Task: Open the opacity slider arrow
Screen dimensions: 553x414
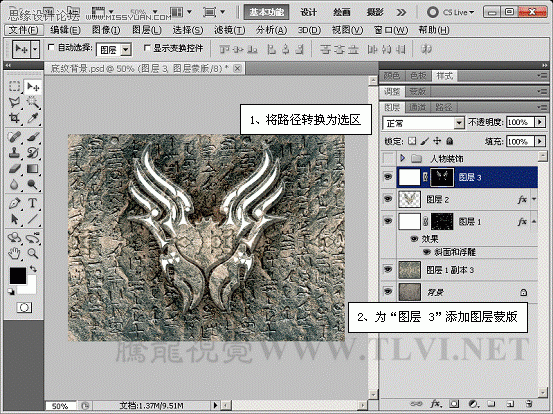Action: 540,122
